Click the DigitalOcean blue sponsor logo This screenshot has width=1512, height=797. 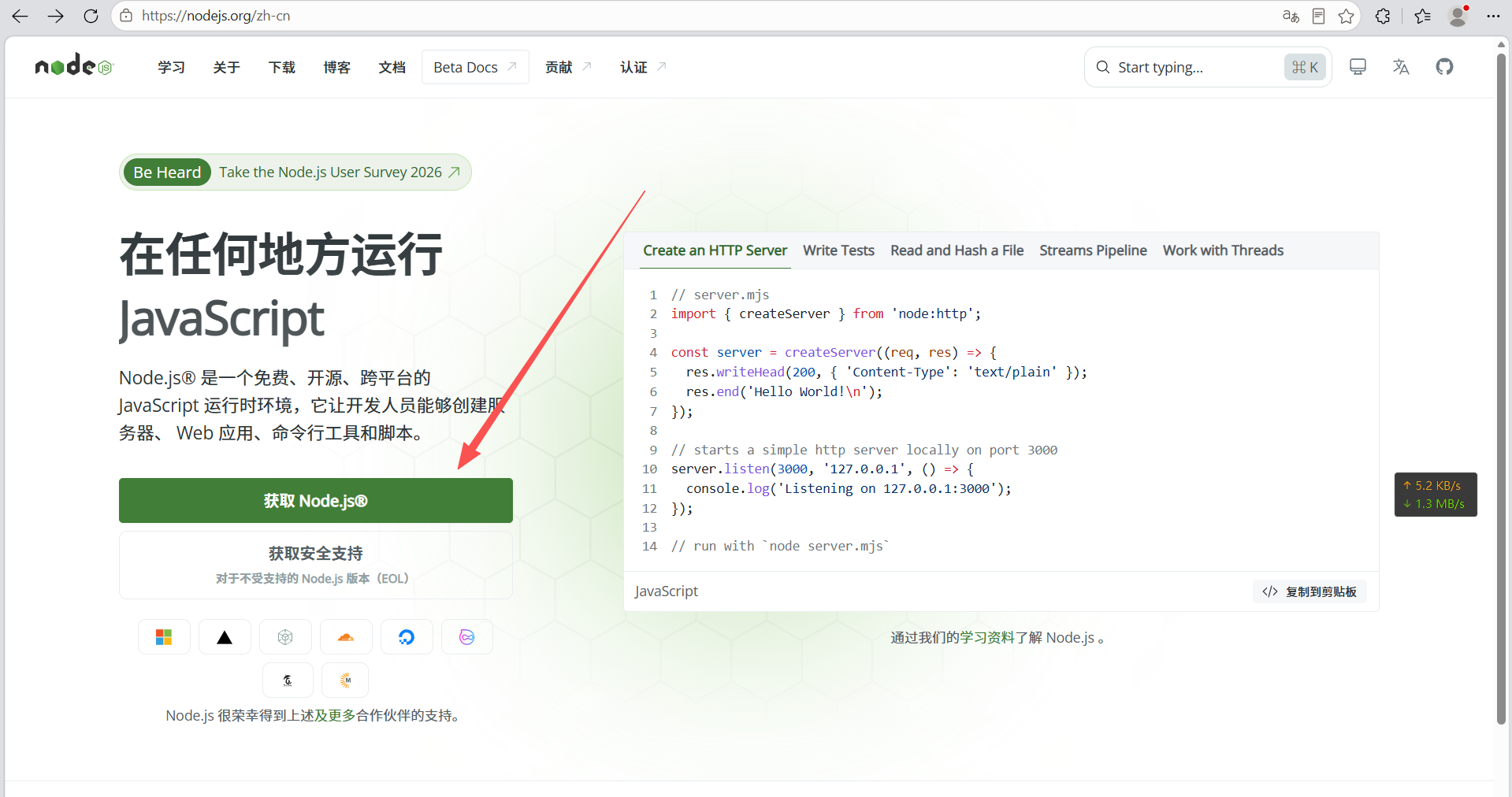click(x=407, y=637)
